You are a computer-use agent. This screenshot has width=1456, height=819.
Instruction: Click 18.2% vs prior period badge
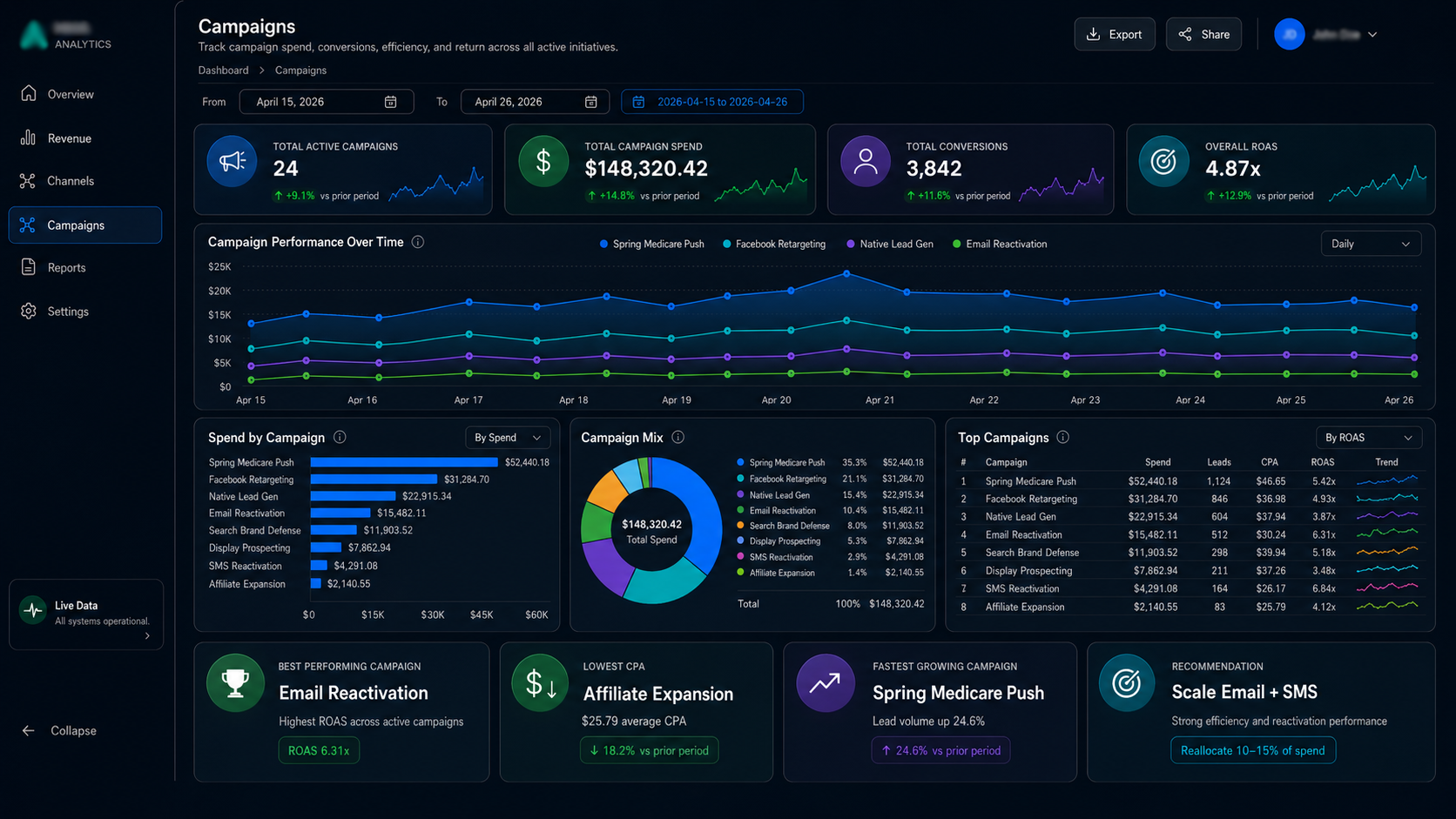click(650, 750)
